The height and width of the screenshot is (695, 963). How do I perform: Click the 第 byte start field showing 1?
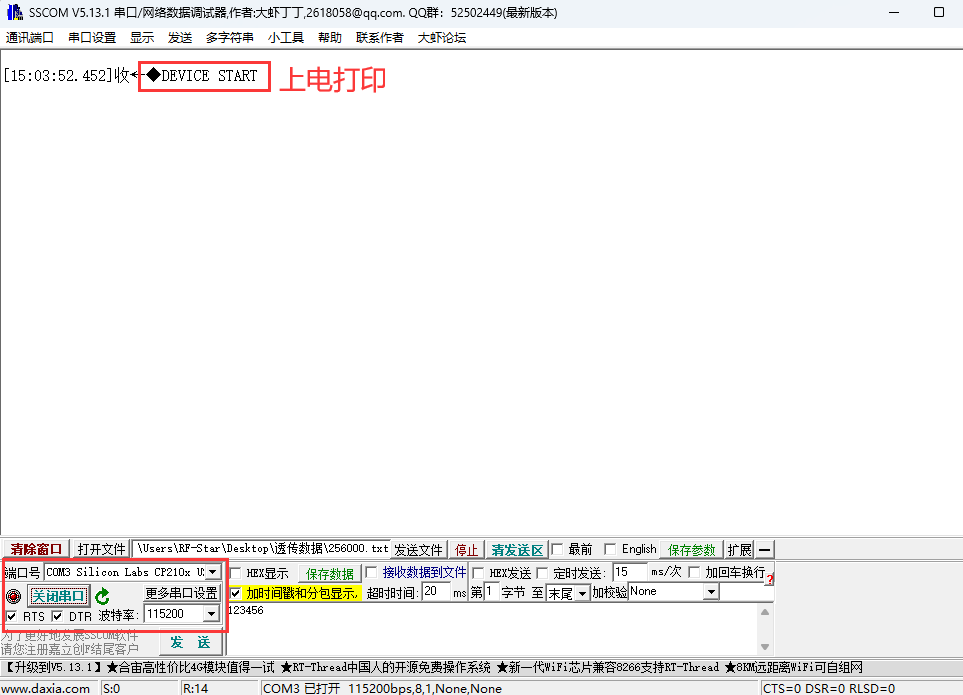(x=491, y=592)
